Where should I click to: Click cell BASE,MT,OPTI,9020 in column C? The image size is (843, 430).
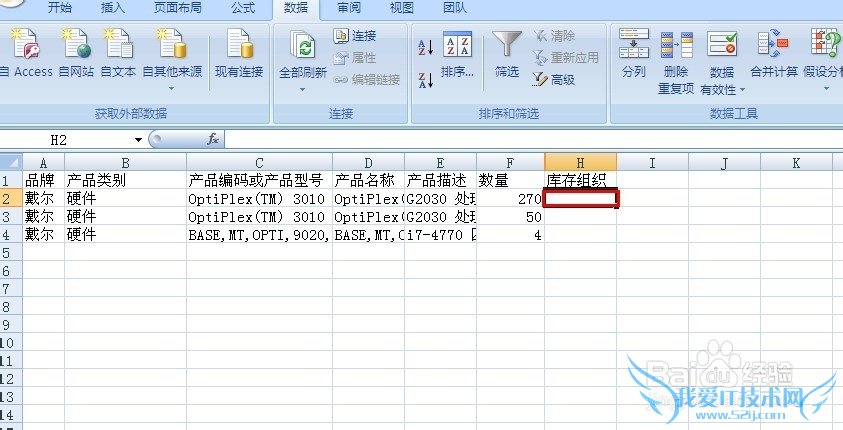(260, 234)
